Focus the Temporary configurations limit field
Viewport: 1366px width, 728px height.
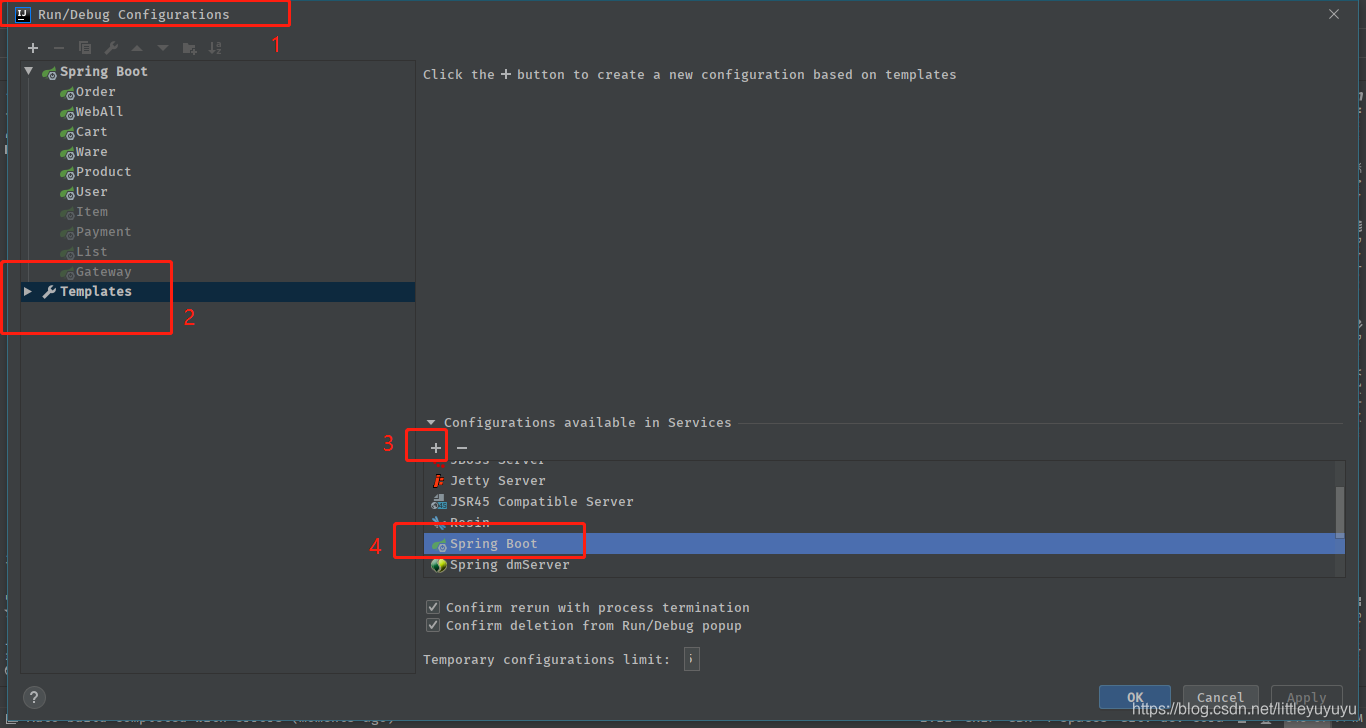pyautogui.click(x=692, y=659)
